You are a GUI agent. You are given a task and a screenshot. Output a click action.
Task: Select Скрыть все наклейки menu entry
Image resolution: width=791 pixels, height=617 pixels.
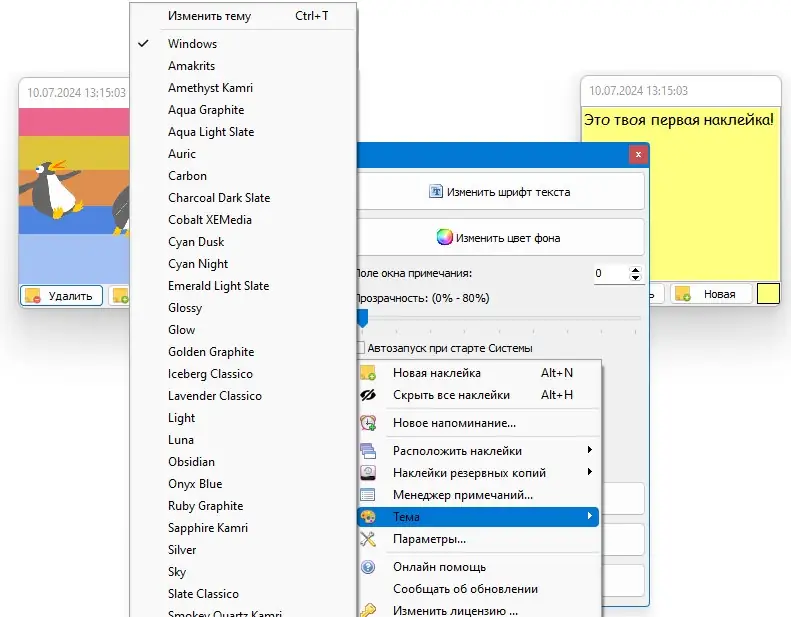click(x=479, y=395)
